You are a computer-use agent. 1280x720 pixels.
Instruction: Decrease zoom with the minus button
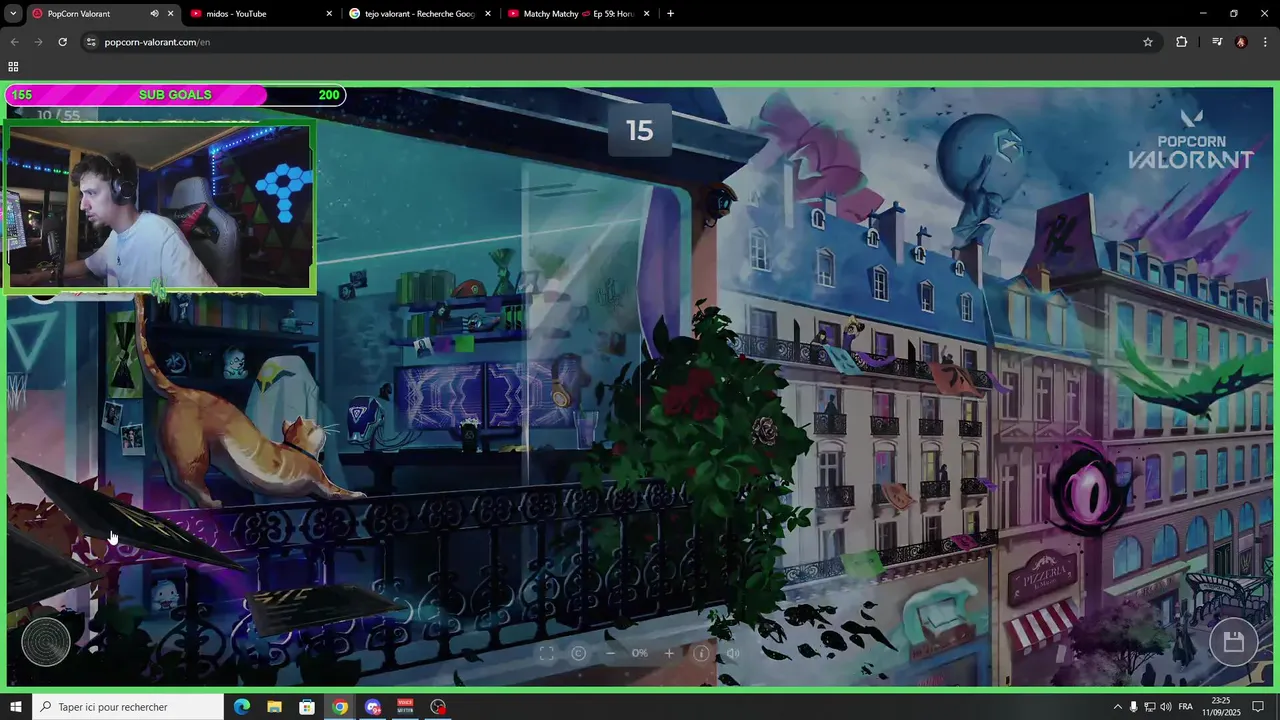610,653
